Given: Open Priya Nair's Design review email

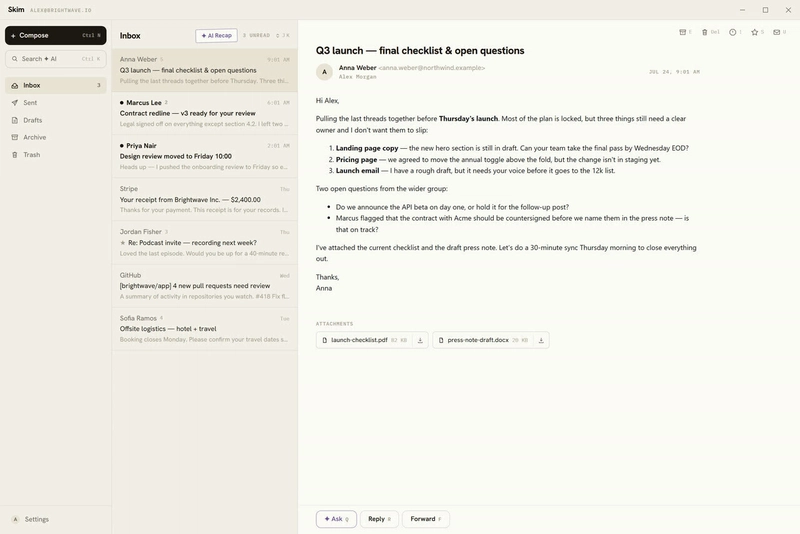Looking at the screenshot, I should [205, 156].
